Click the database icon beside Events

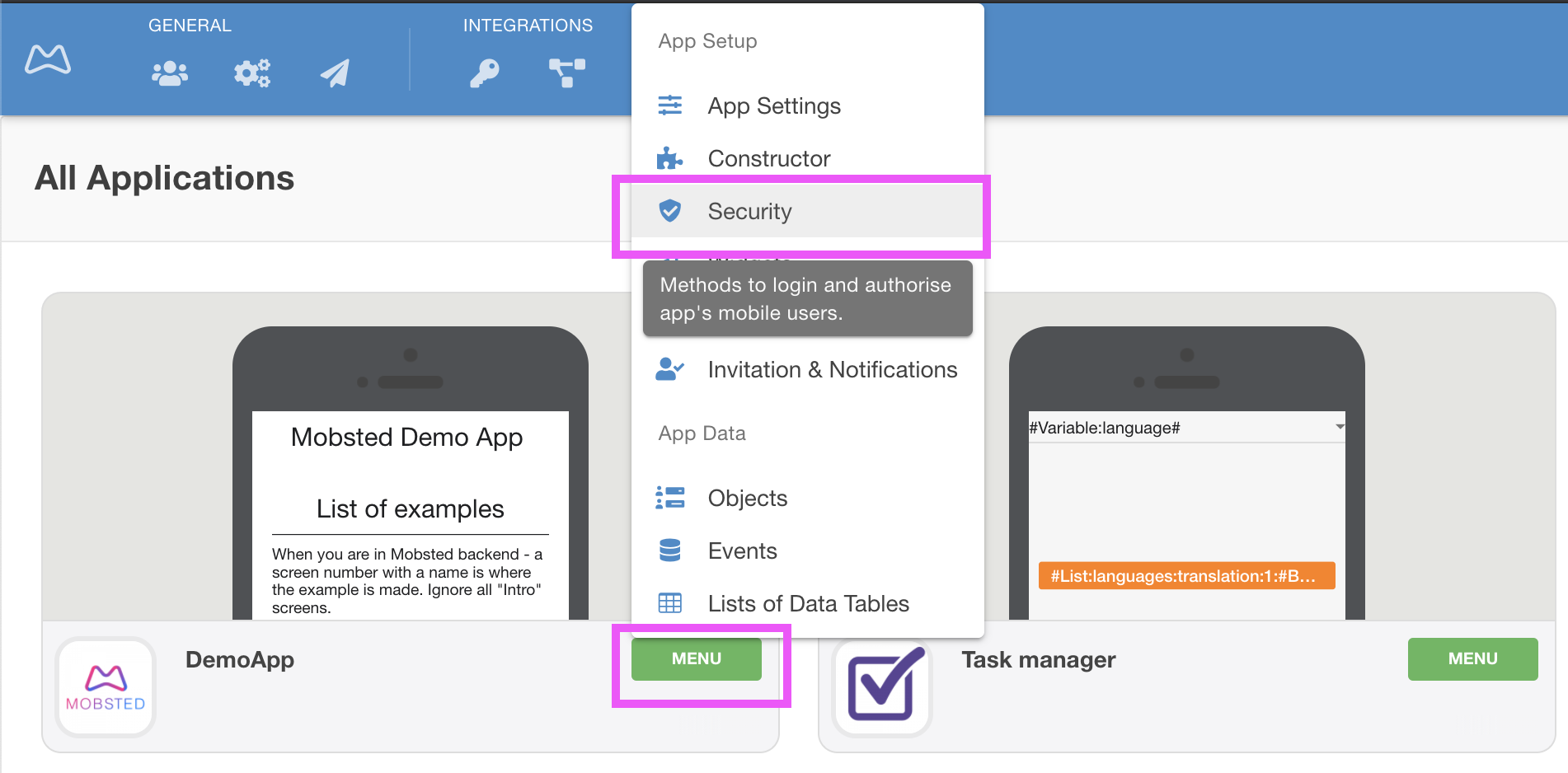[x=670, y=550]
